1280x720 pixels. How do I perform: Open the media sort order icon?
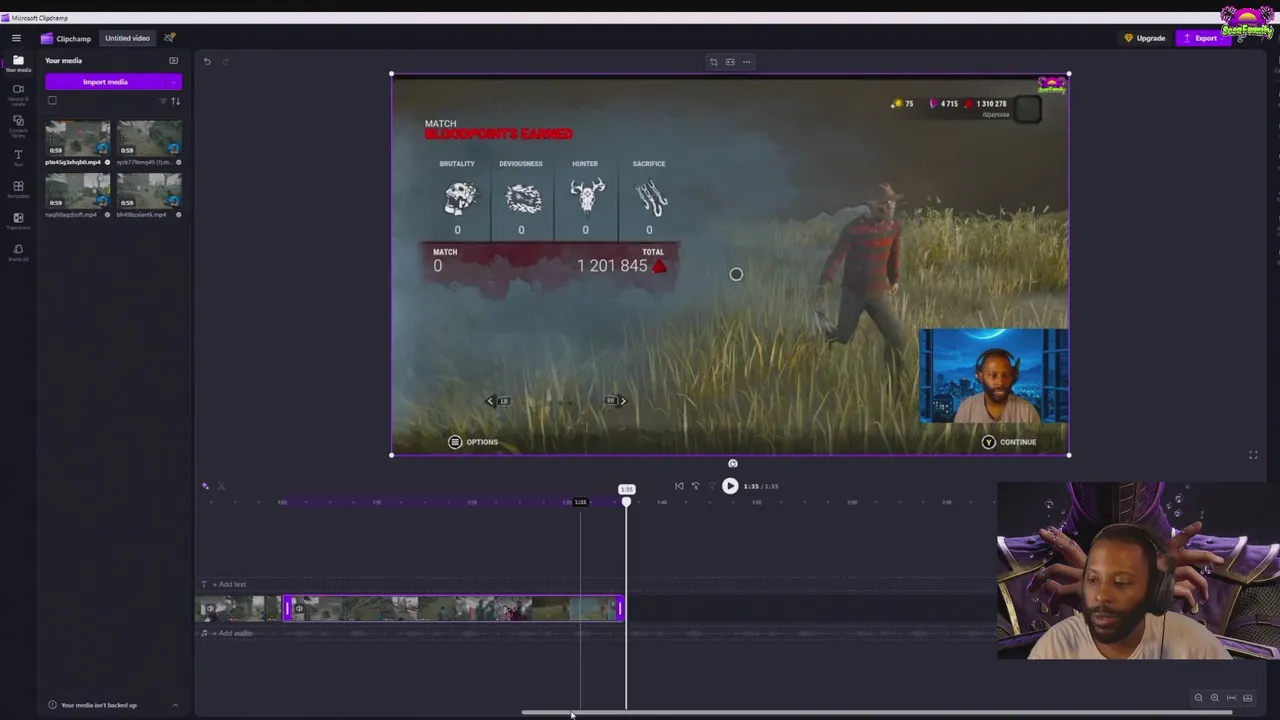pyautogui.click(x=176, y=101)
